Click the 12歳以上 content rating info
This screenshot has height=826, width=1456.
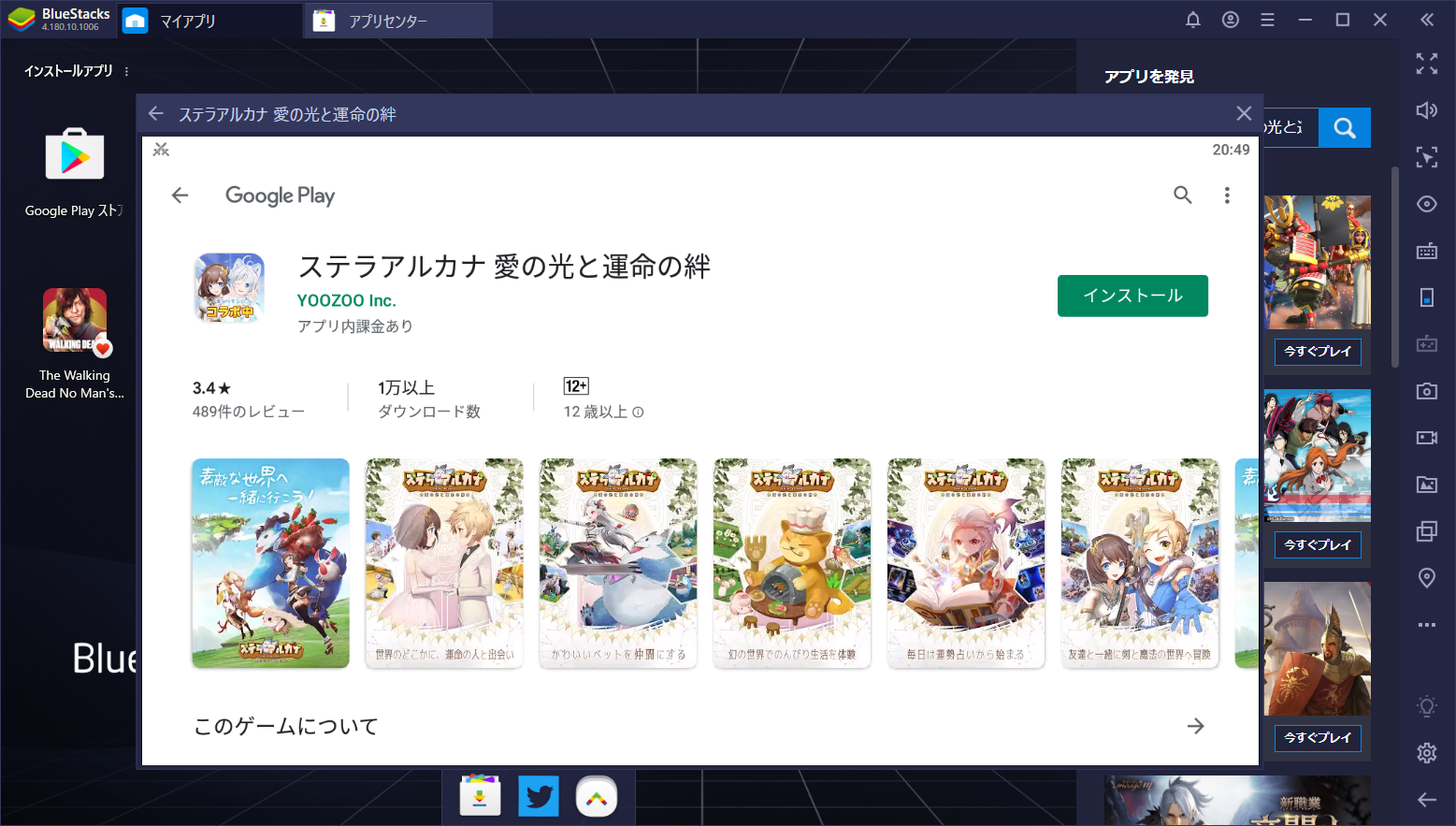click(x=603, y=399)
